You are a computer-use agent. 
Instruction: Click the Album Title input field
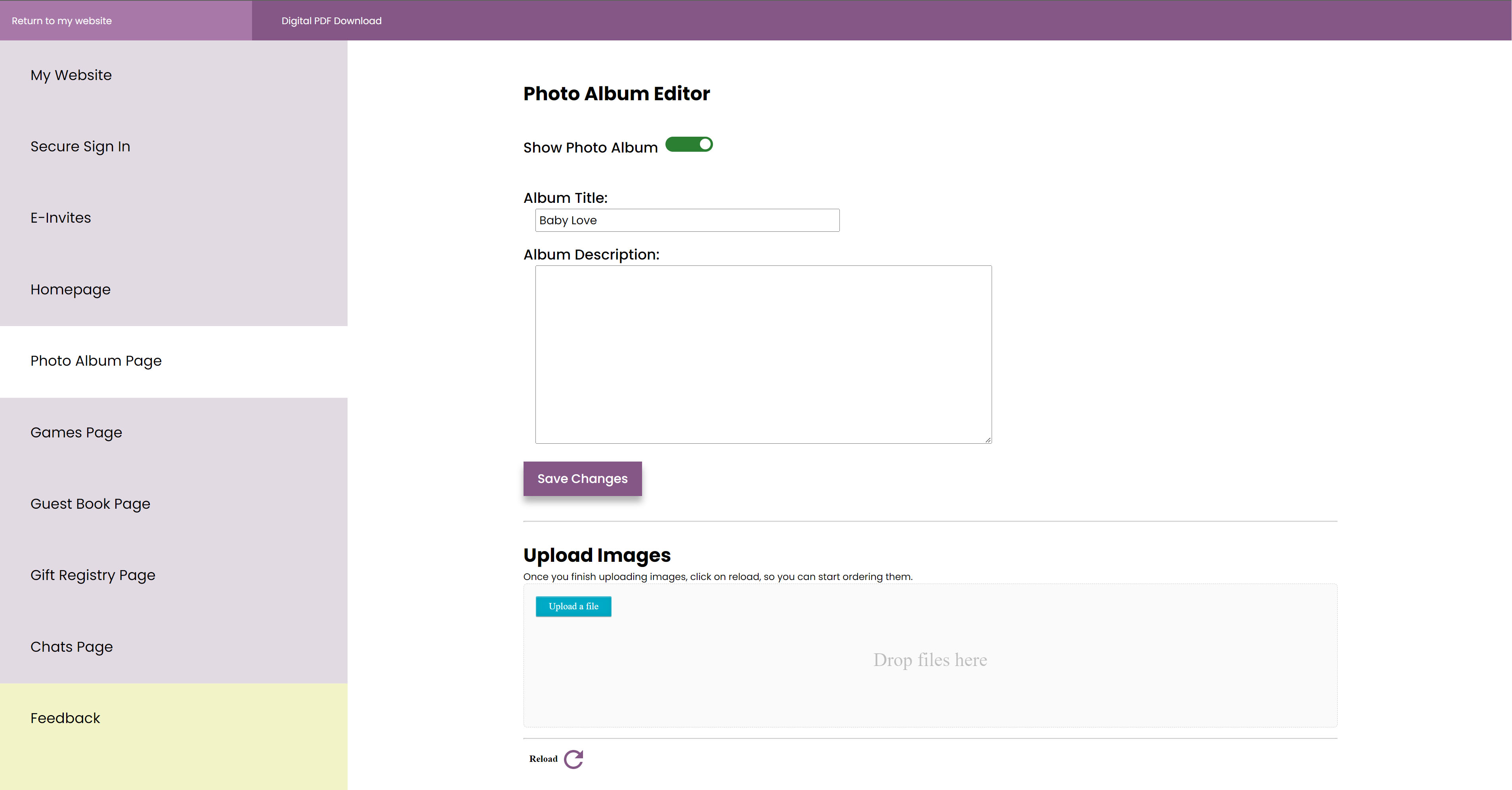tap(687, 220)
